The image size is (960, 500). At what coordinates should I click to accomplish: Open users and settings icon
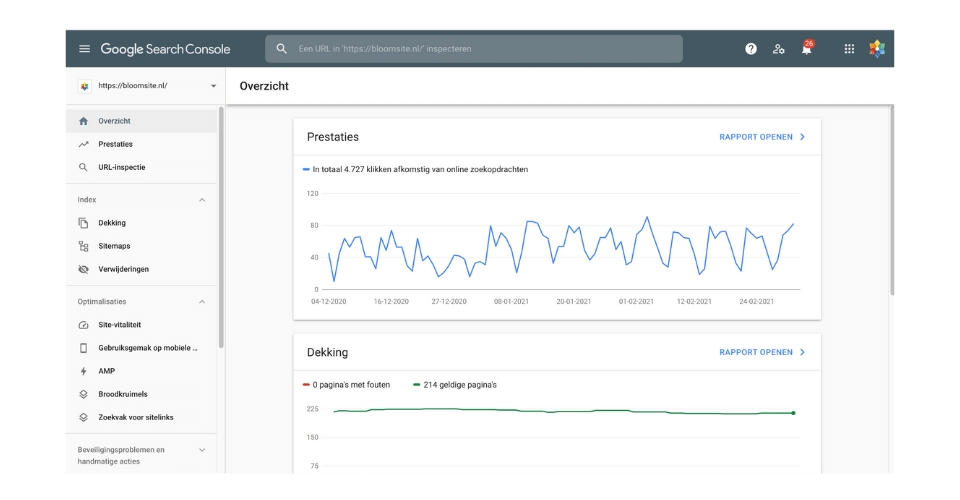point(778,49)
